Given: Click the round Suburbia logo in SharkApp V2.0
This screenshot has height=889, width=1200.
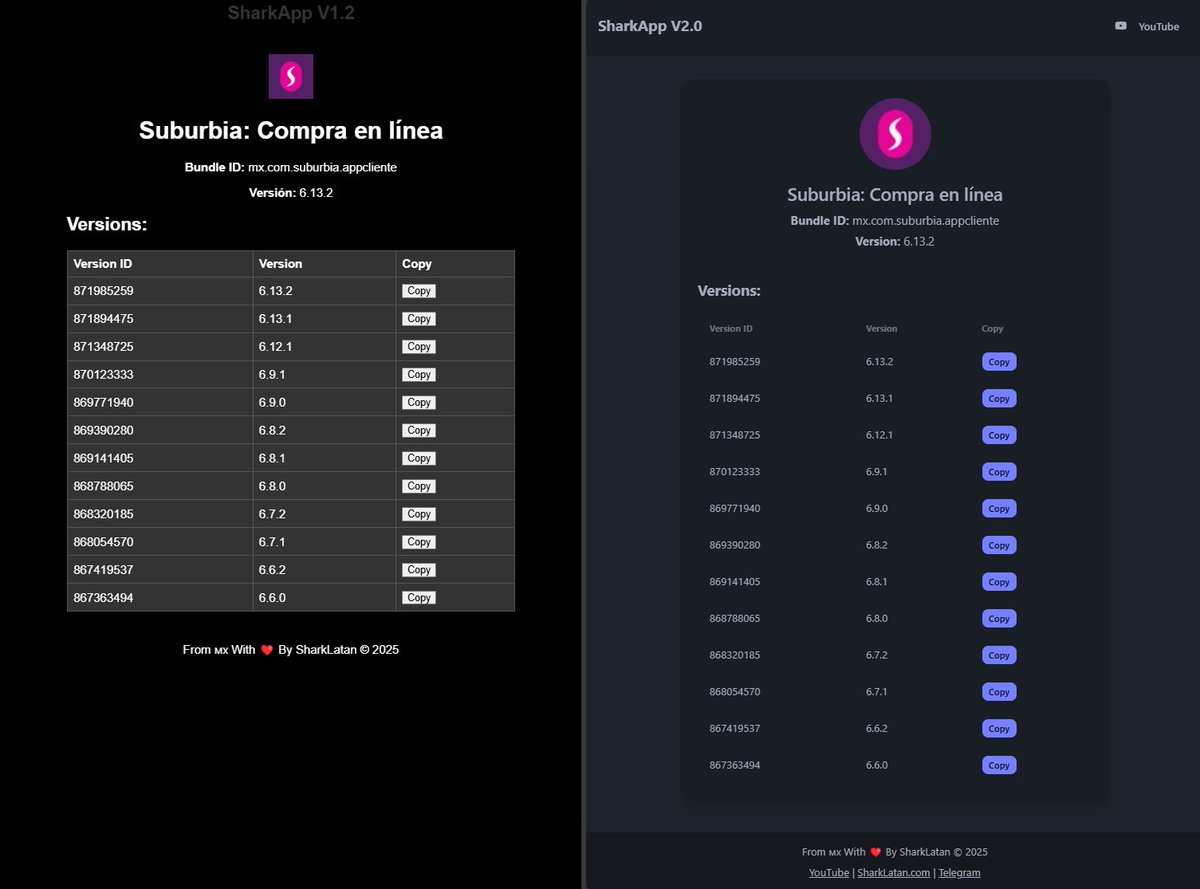Looking at the screenshot, I should pos(895,134).
